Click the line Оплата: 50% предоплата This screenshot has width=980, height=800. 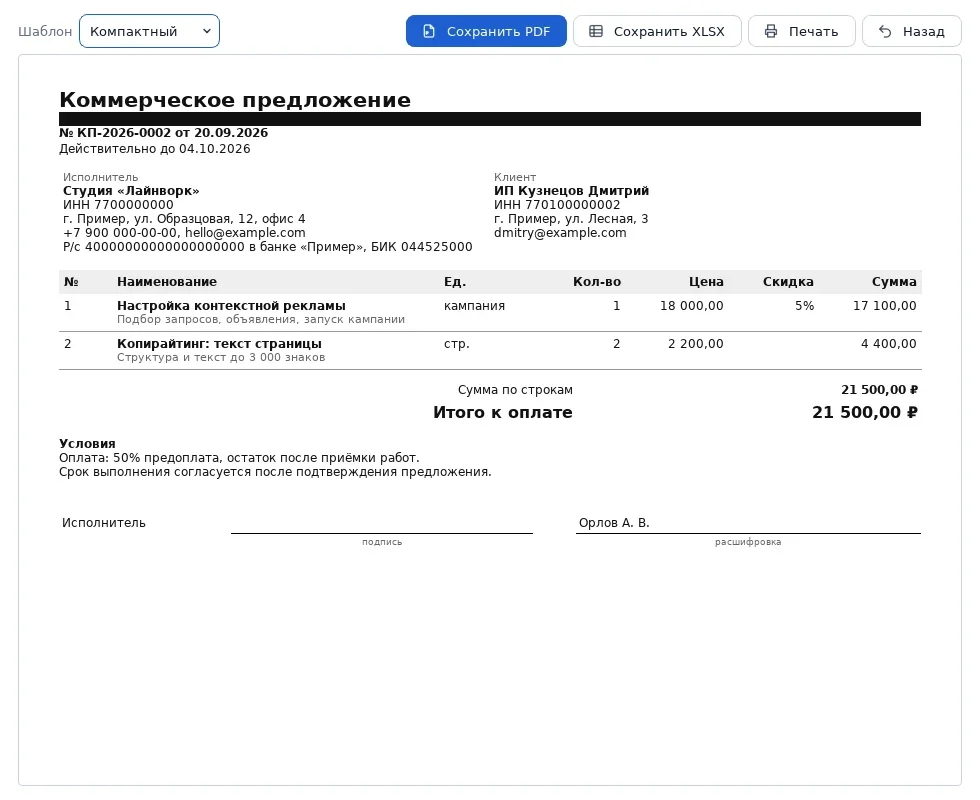tap(239, 458)
